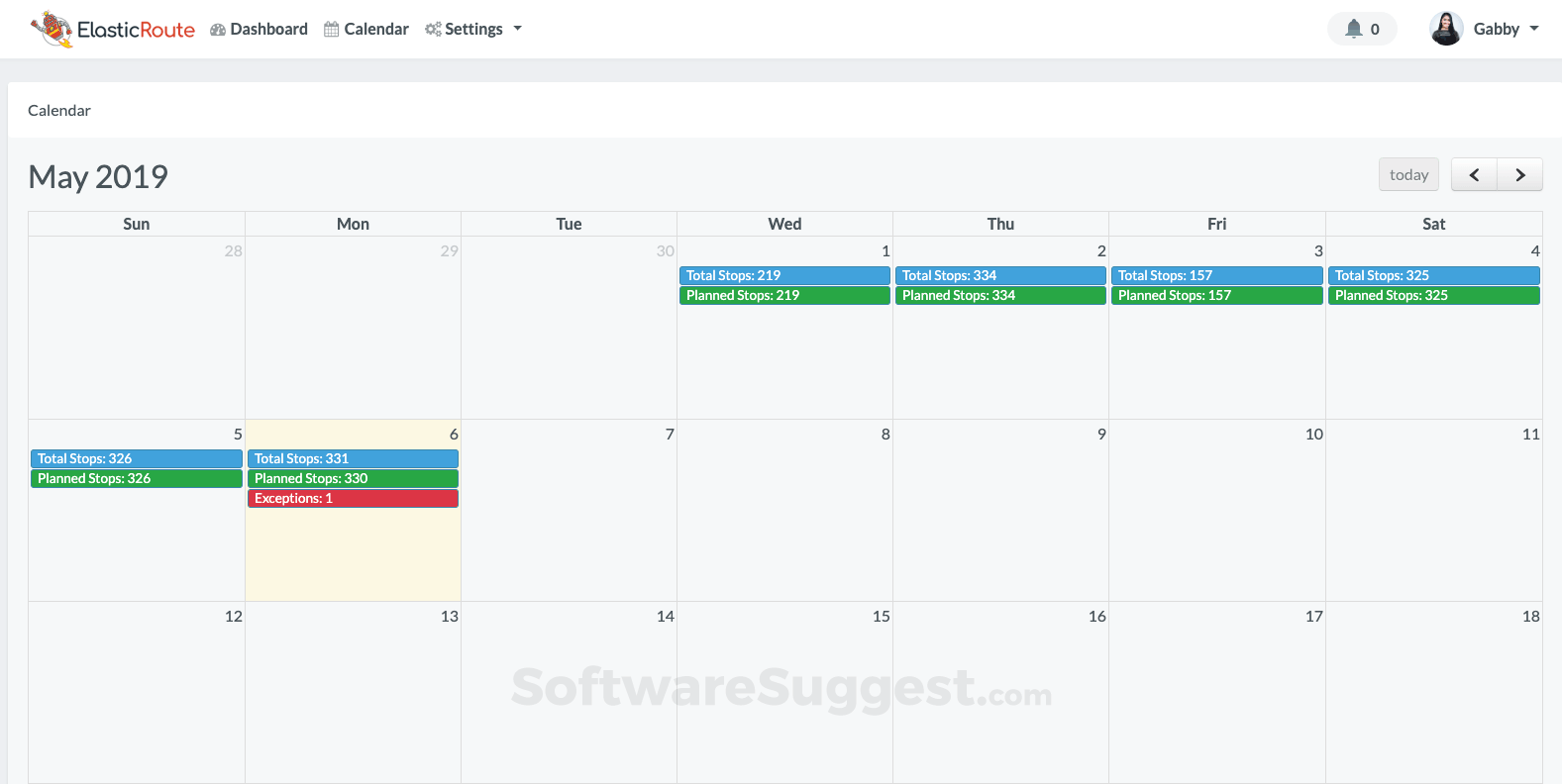
Task: Expand the Settings dropdown menu
Action: click(473, 30)
